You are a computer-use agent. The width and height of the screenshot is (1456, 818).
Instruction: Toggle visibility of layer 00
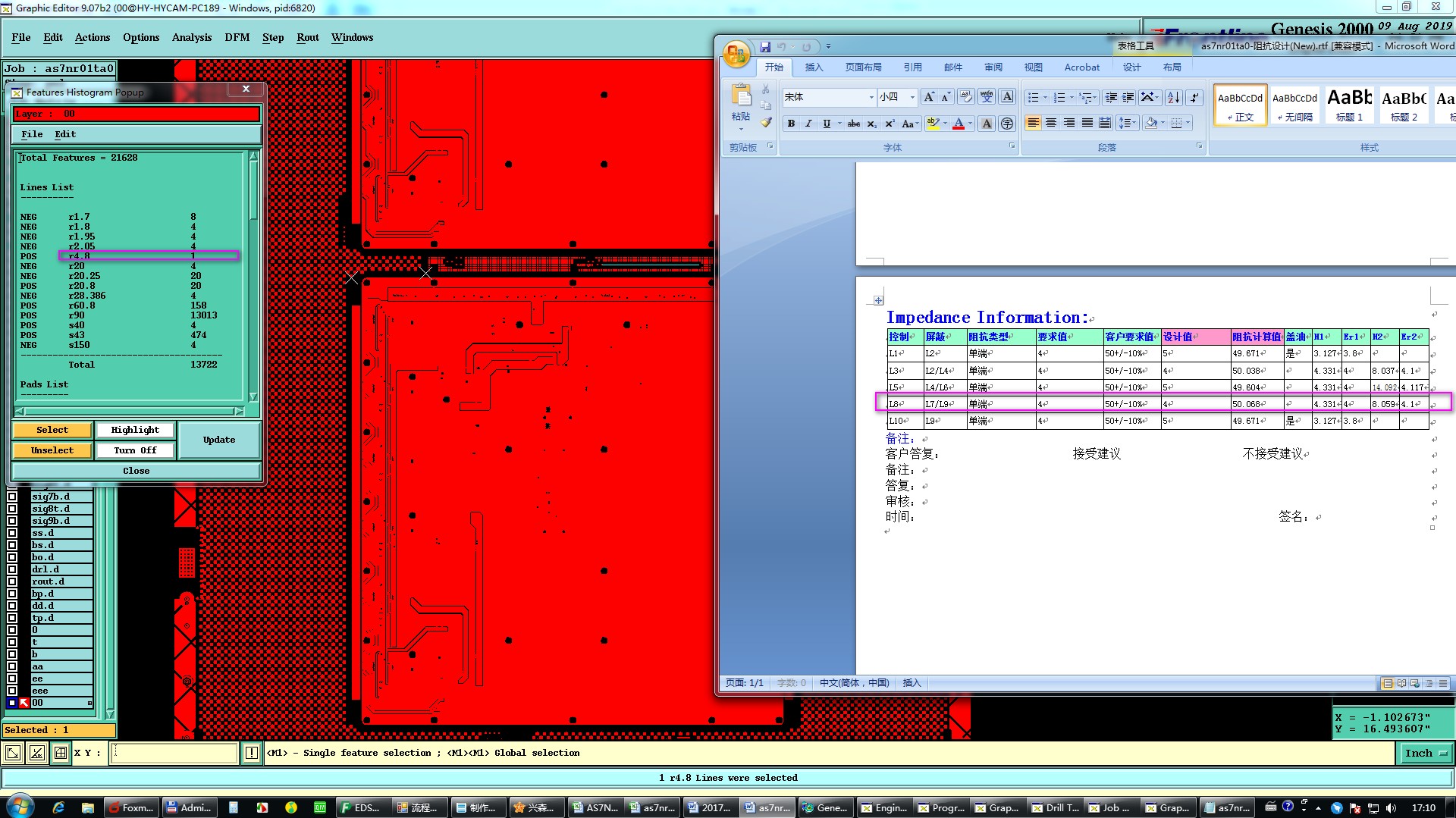[12, 703]
